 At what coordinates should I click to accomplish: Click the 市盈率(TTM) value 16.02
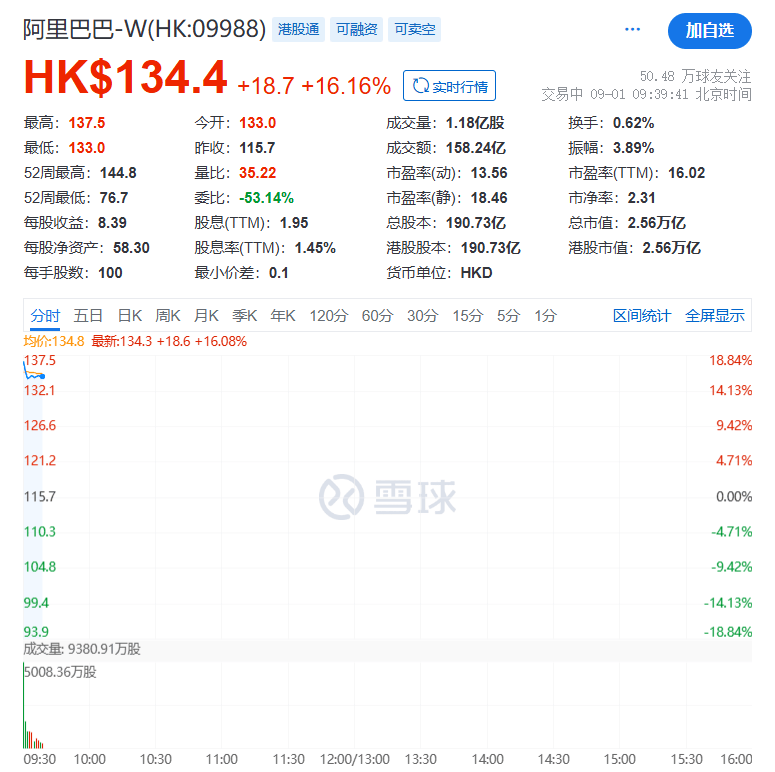click(x=687, y=172)
